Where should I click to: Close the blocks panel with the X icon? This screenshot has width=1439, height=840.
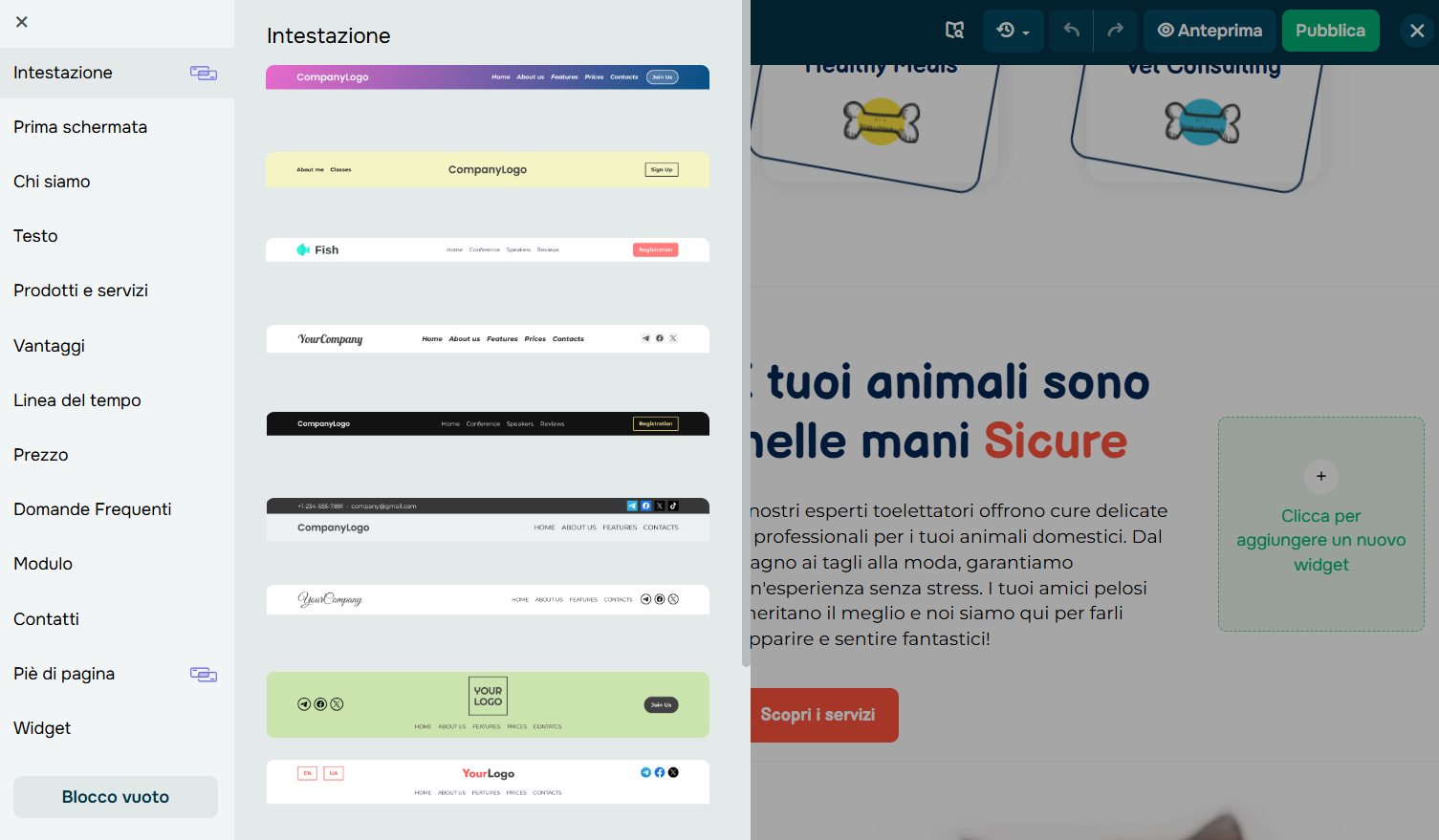[21, 21]
